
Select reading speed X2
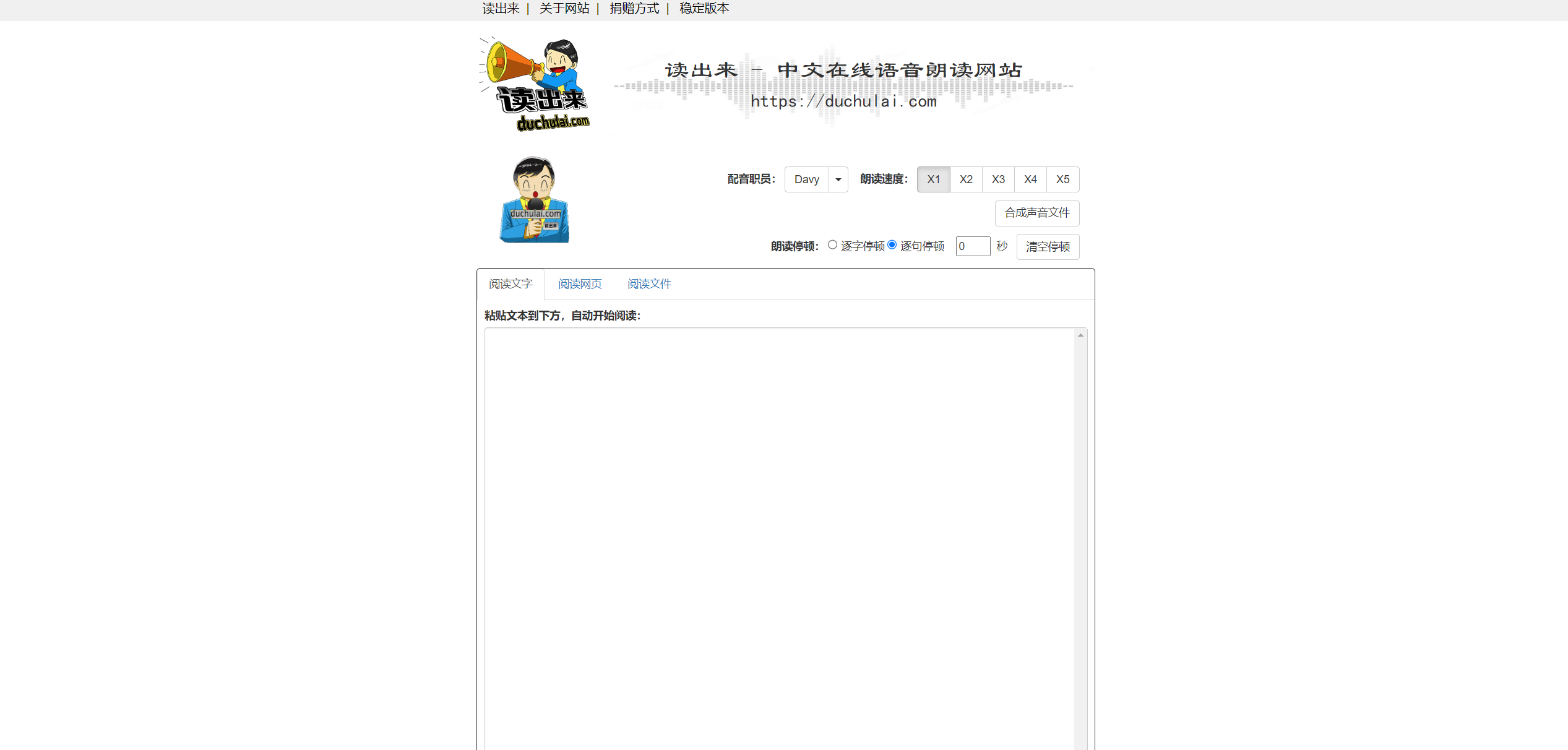(x=966, y=179)
